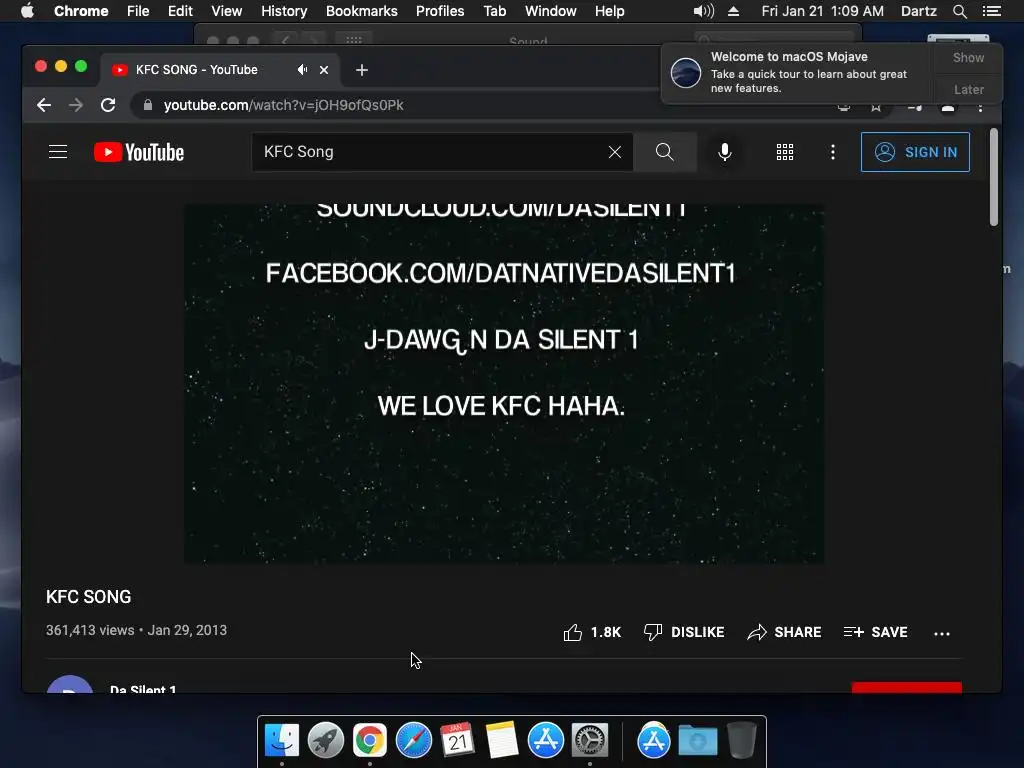Click the page vertical scrollbar thumb
1024x768 pixels.
994,178
